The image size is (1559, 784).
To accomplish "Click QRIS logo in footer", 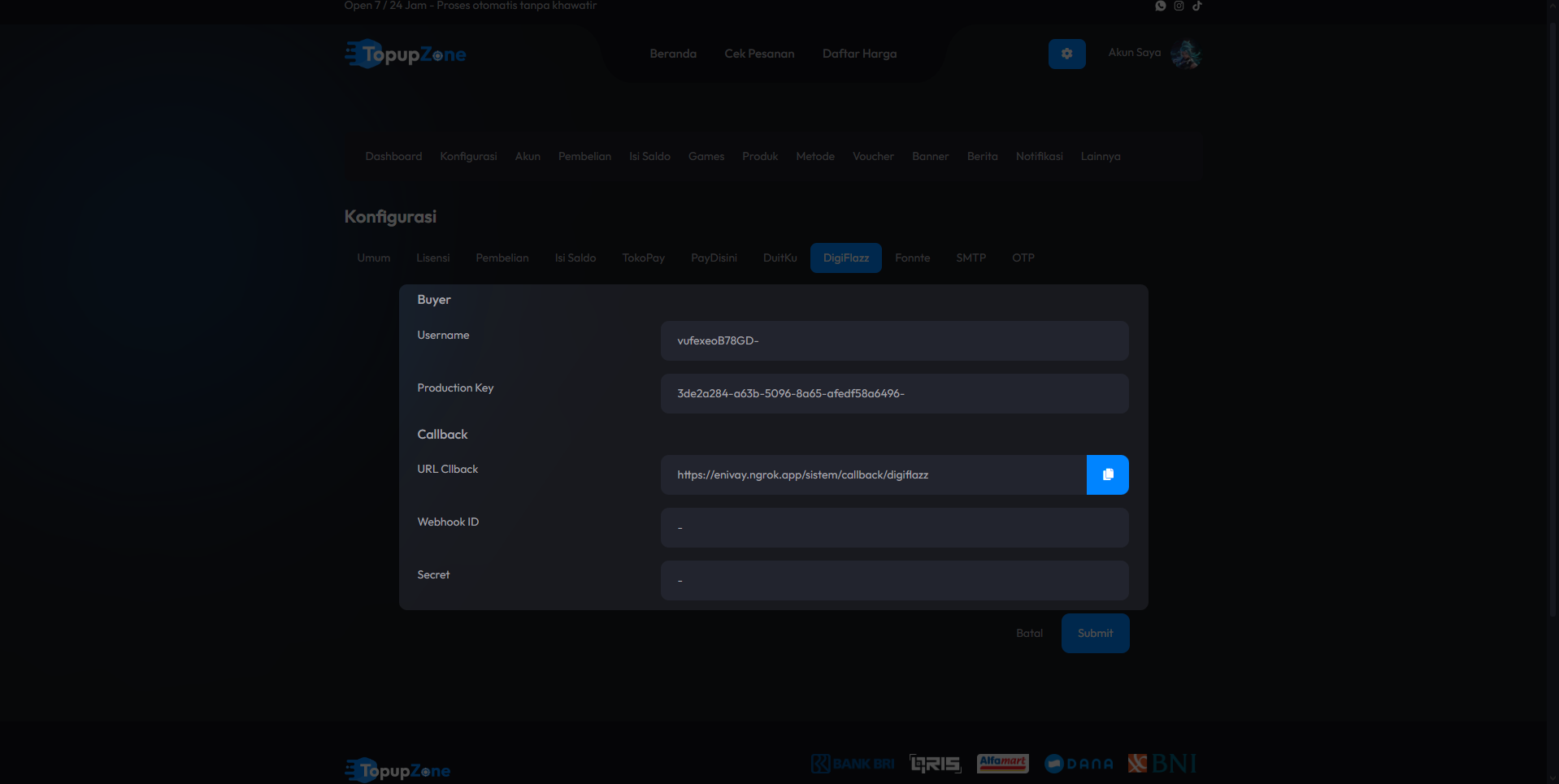I will [936, 764].
